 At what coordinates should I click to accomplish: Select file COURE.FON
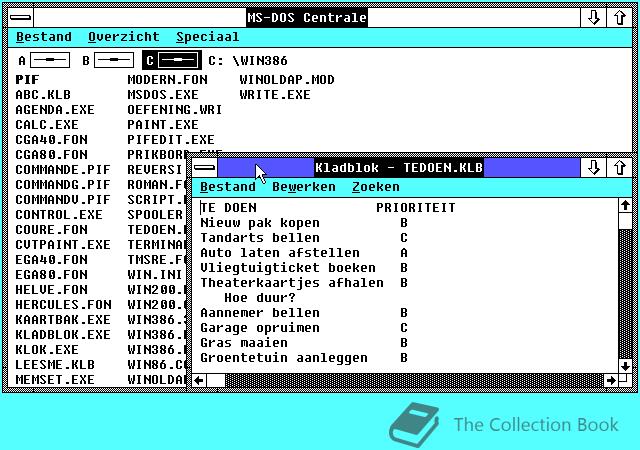pos(51,229)
